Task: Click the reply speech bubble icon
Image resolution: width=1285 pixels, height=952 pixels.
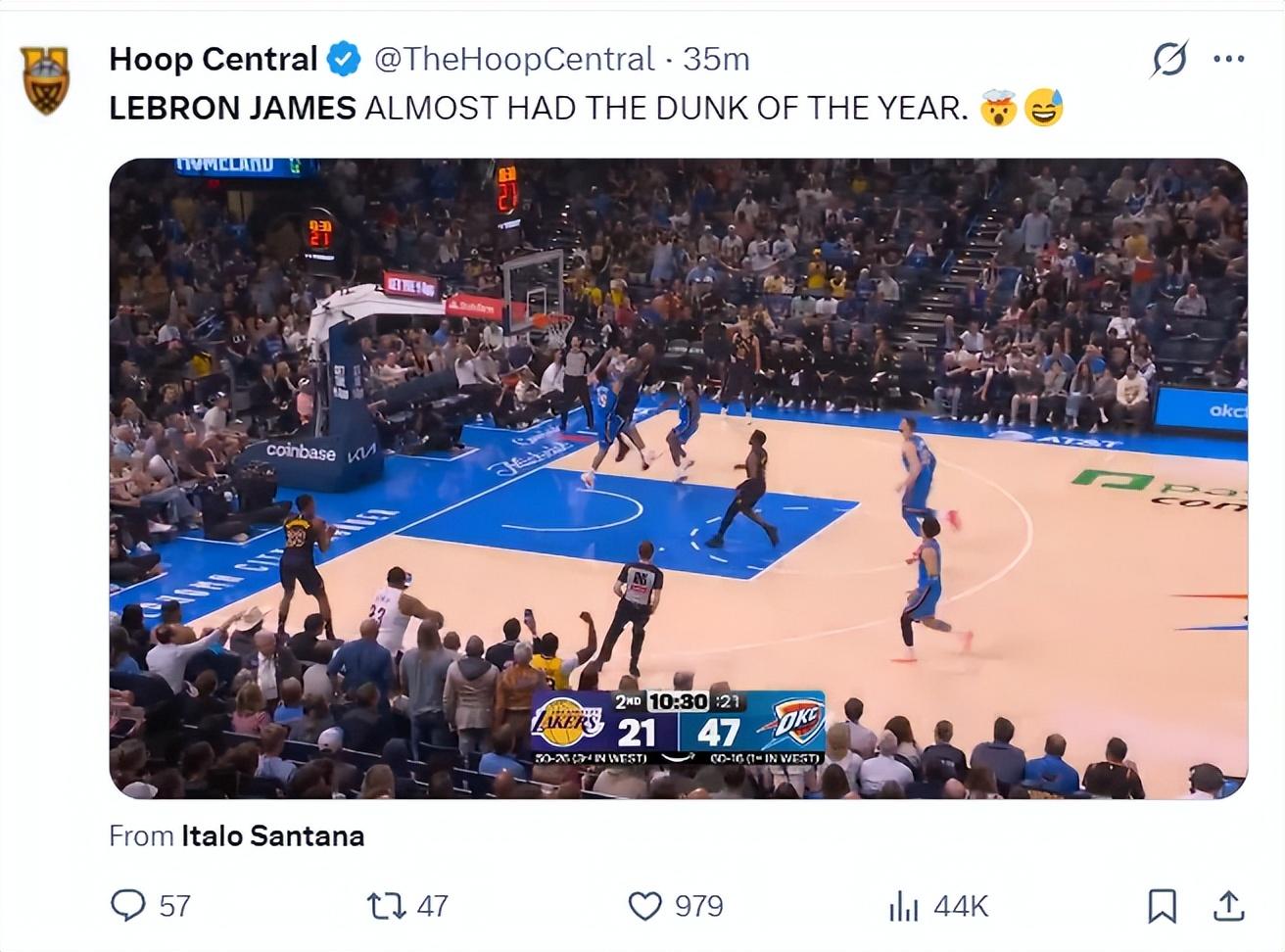Action: (128, 906)
